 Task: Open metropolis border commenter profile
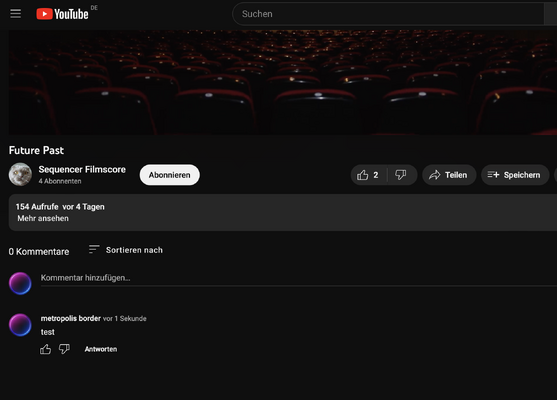coord(71,318)
